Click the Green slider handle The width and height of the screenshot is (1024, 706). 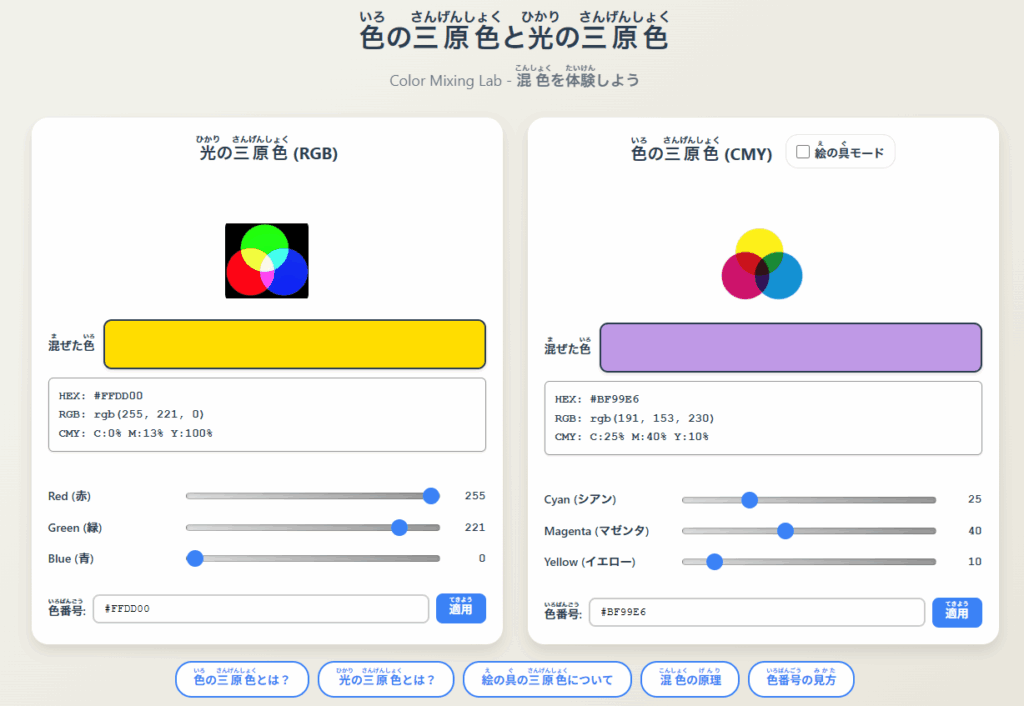click(399, 527)
